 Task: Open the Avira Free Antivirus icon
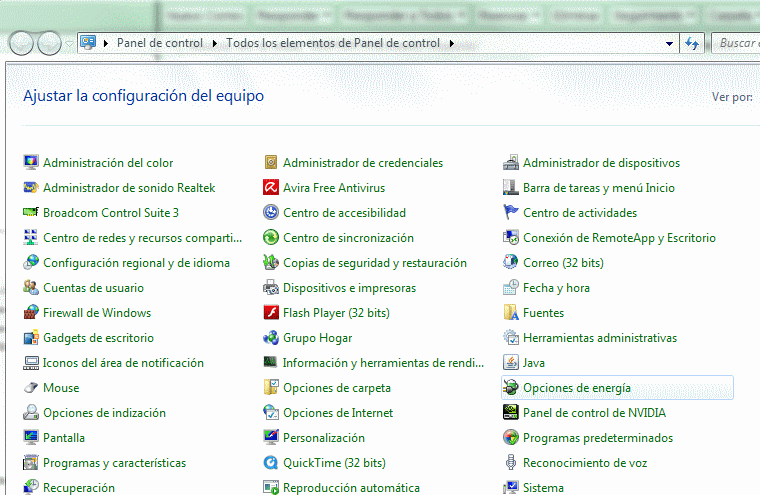[270, 188]
